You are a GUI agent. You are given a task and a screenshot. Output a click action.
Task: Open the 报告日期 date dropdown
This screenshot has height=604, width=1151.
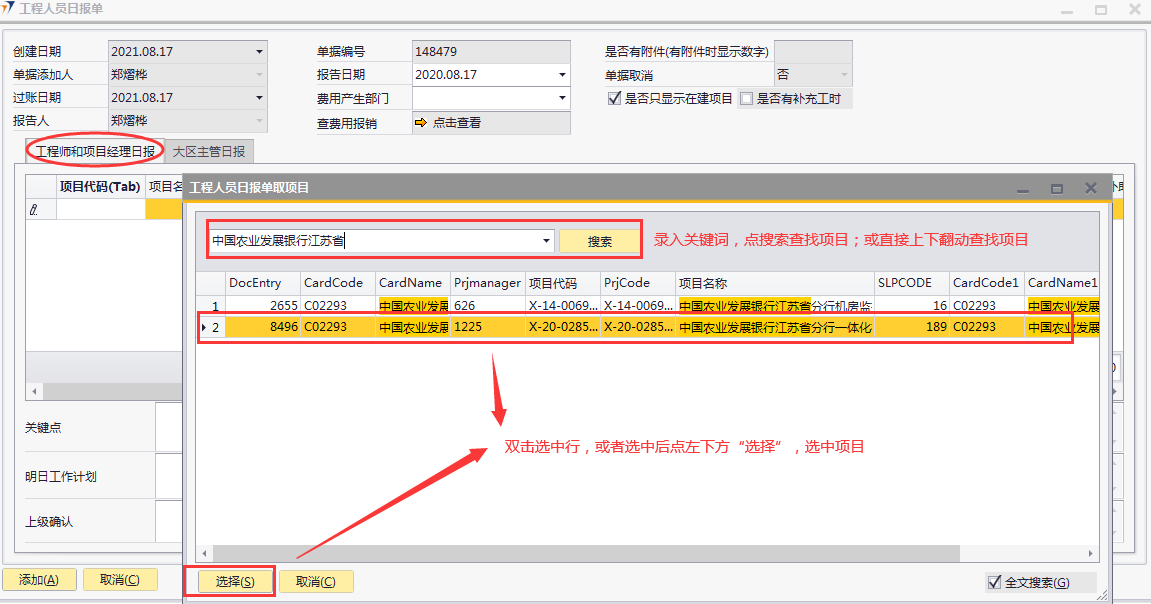coord(562,75)
